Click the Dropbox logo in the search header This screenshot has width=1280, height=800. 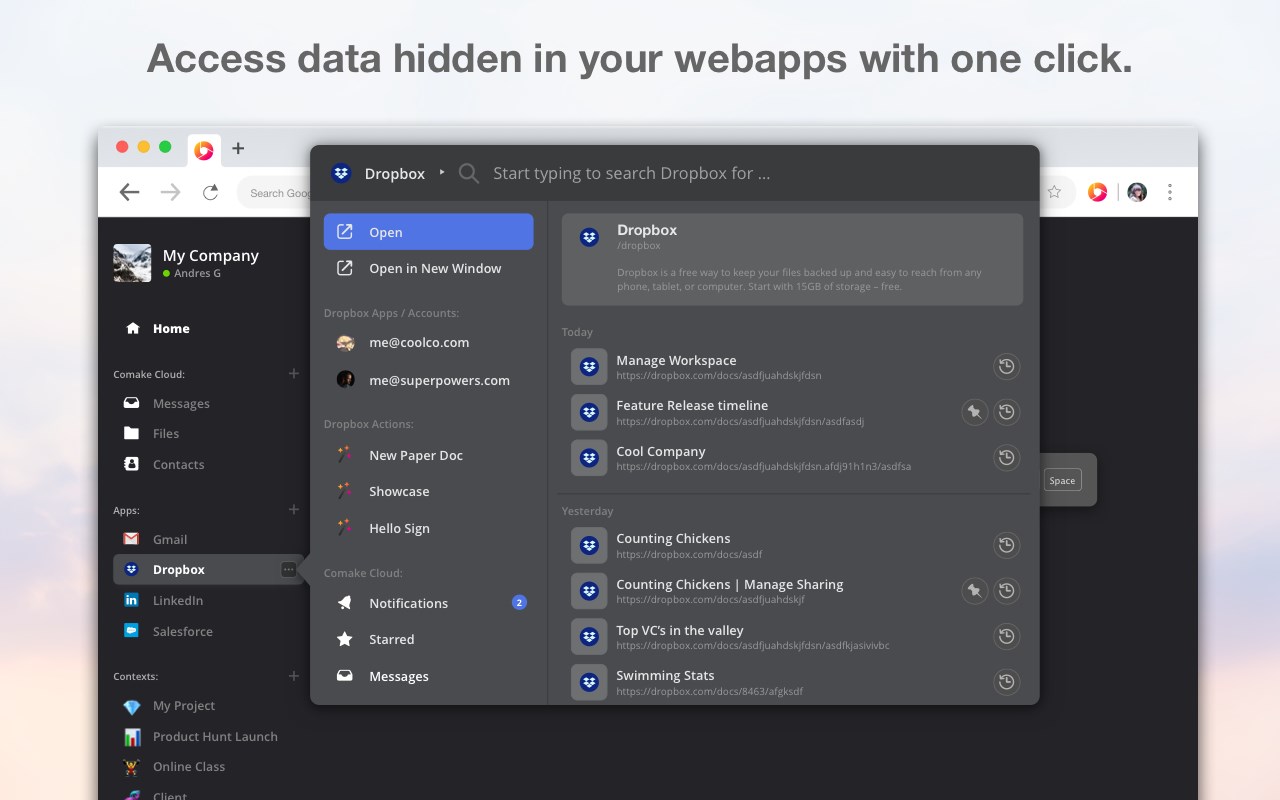pos(341,173)
